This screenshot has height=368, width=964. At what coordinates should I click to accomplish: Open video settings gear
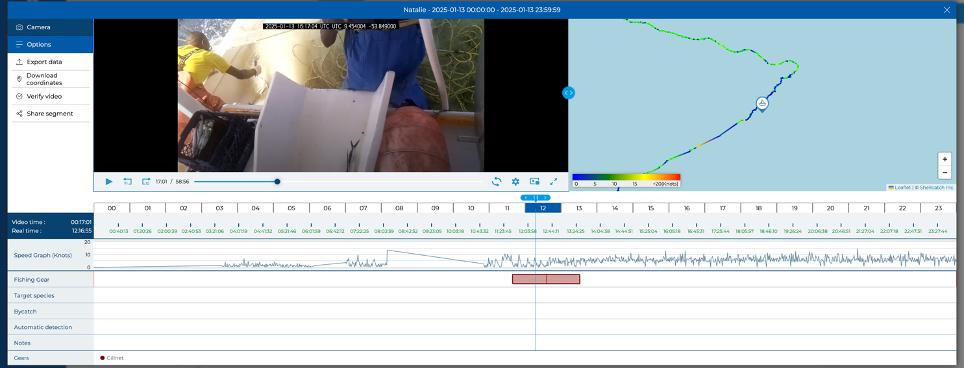(x=515, y=181)
